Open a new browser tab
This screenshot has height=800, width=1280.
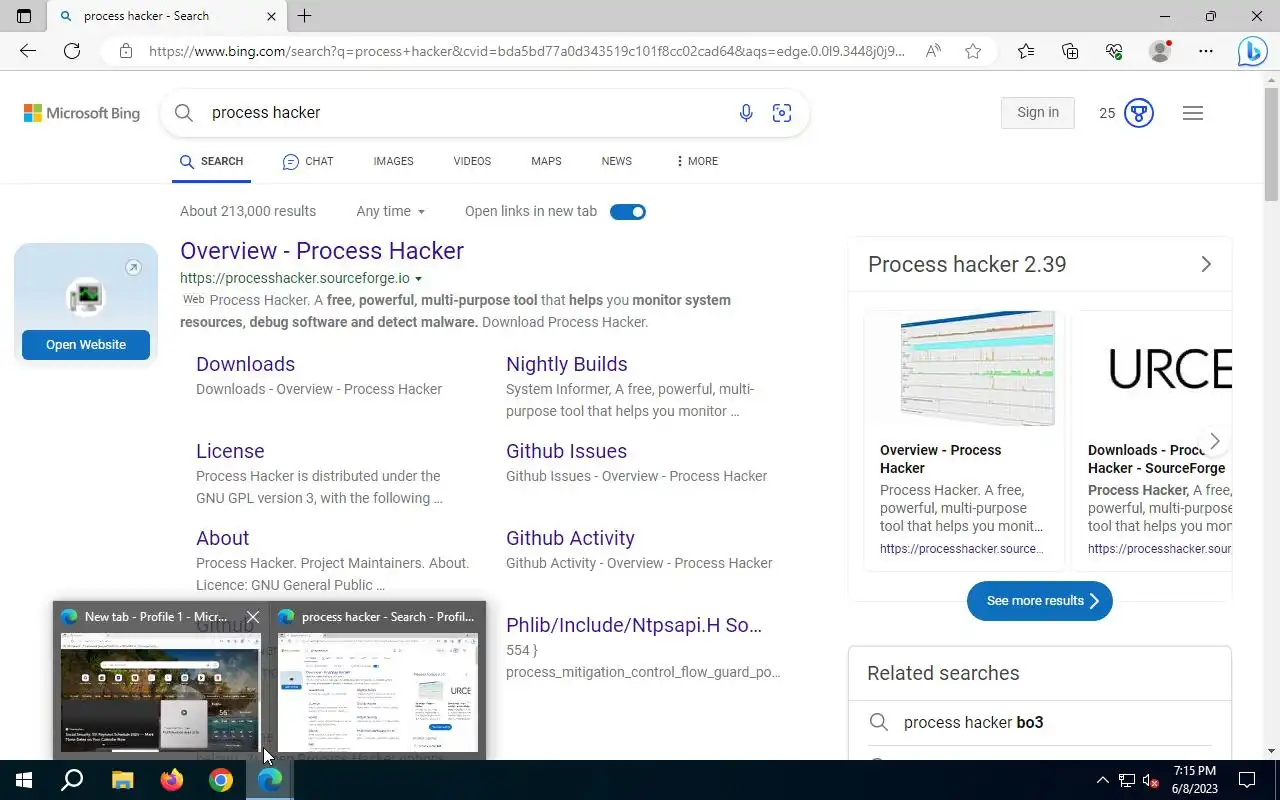tap(304, 16)
